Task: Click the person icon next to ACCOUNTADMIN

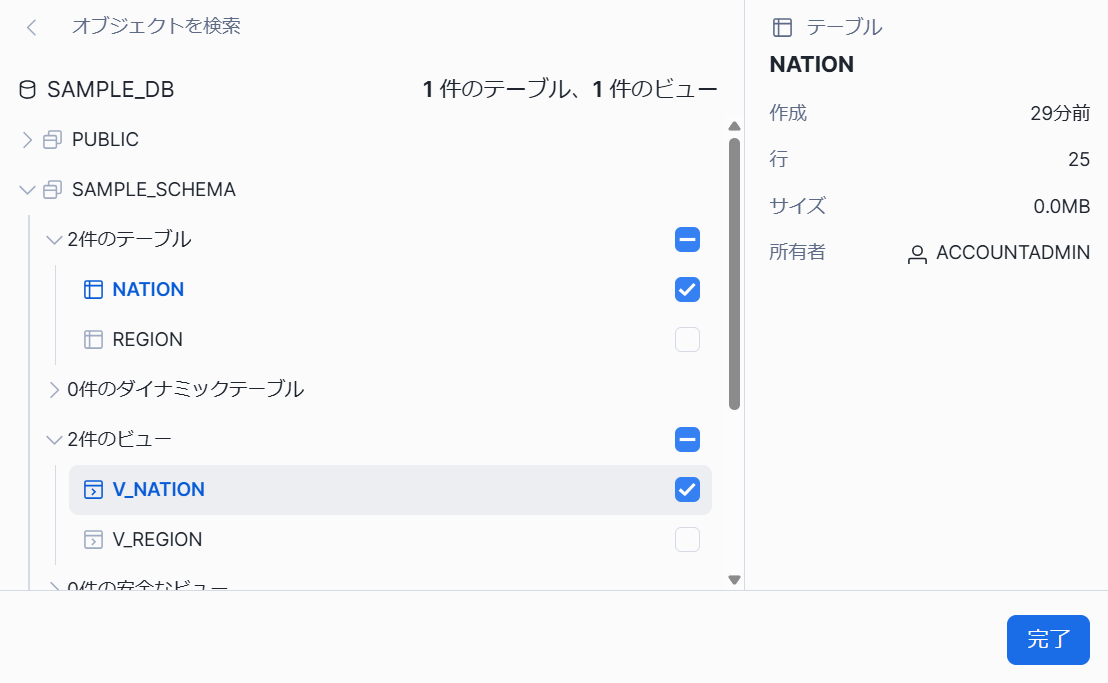Action: tap(918, 253)
